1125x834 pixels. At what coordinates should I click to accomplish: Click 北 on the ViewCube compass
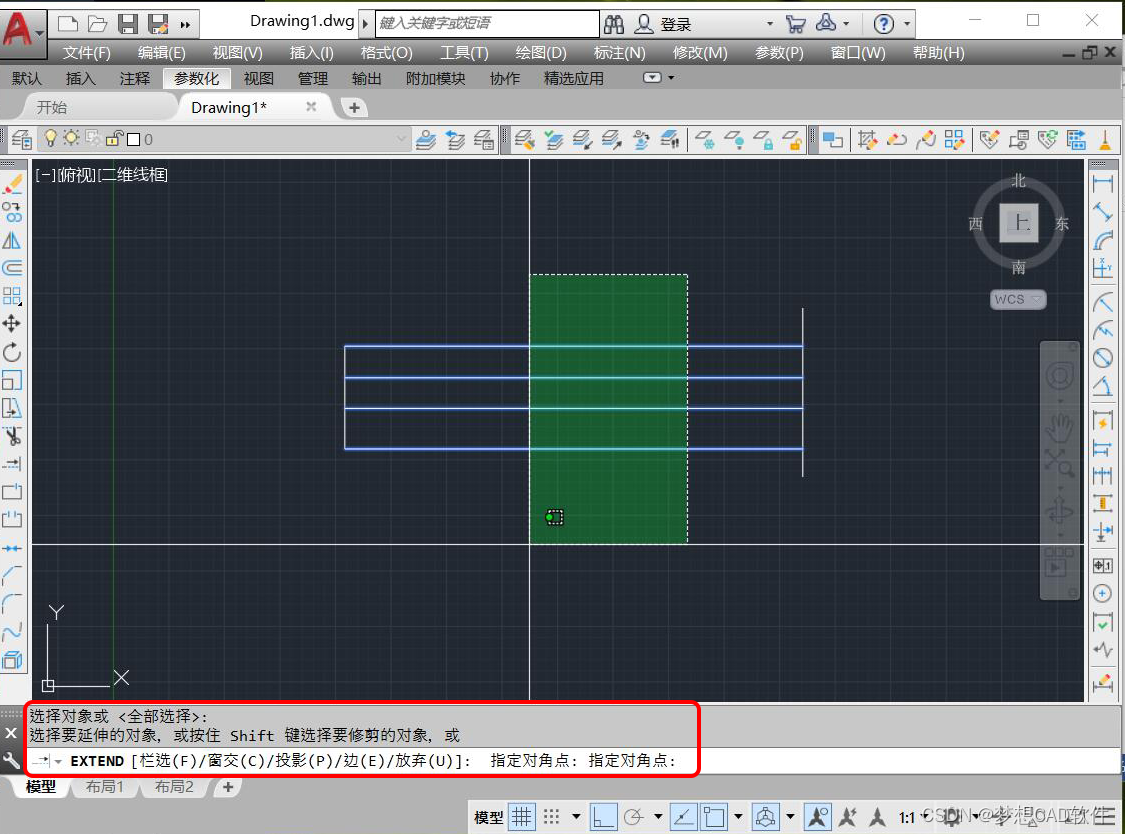pyautogui.click(x=1018, y=181)
